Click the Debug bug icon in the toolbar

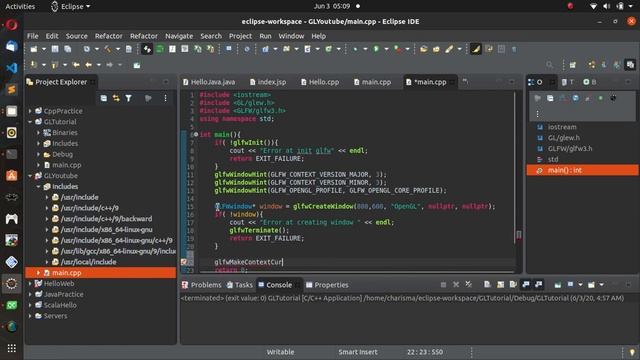point(355,49)
